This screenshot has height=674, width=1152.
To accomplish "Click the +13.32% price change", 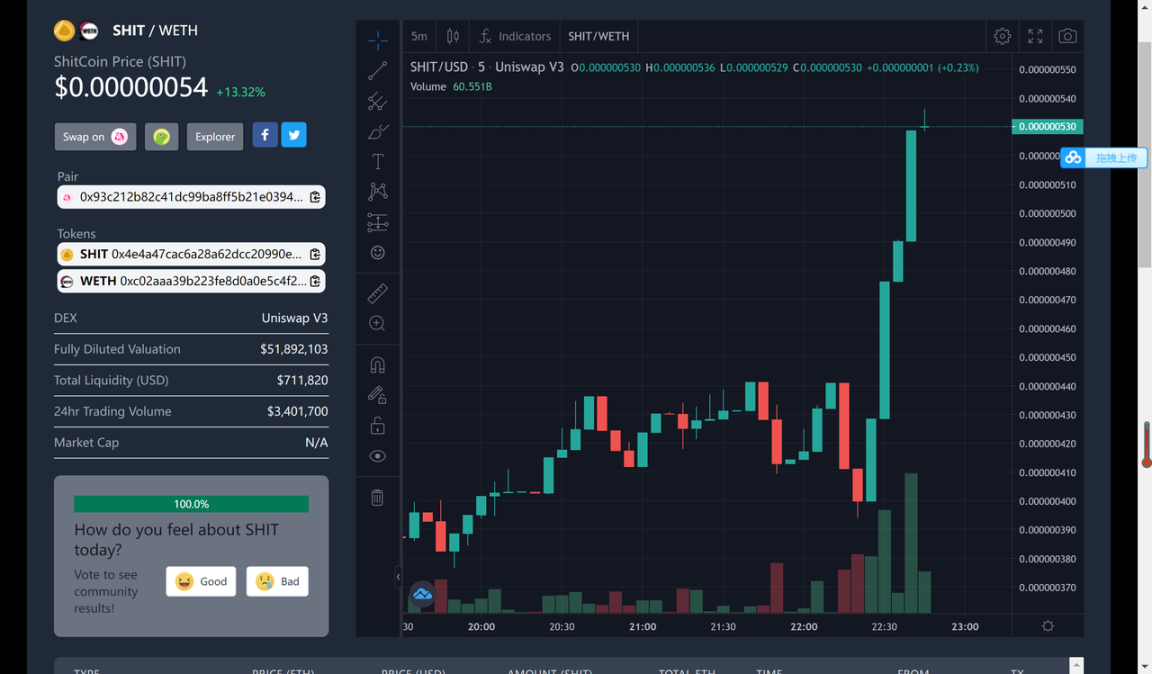I will tap(241, 92).
